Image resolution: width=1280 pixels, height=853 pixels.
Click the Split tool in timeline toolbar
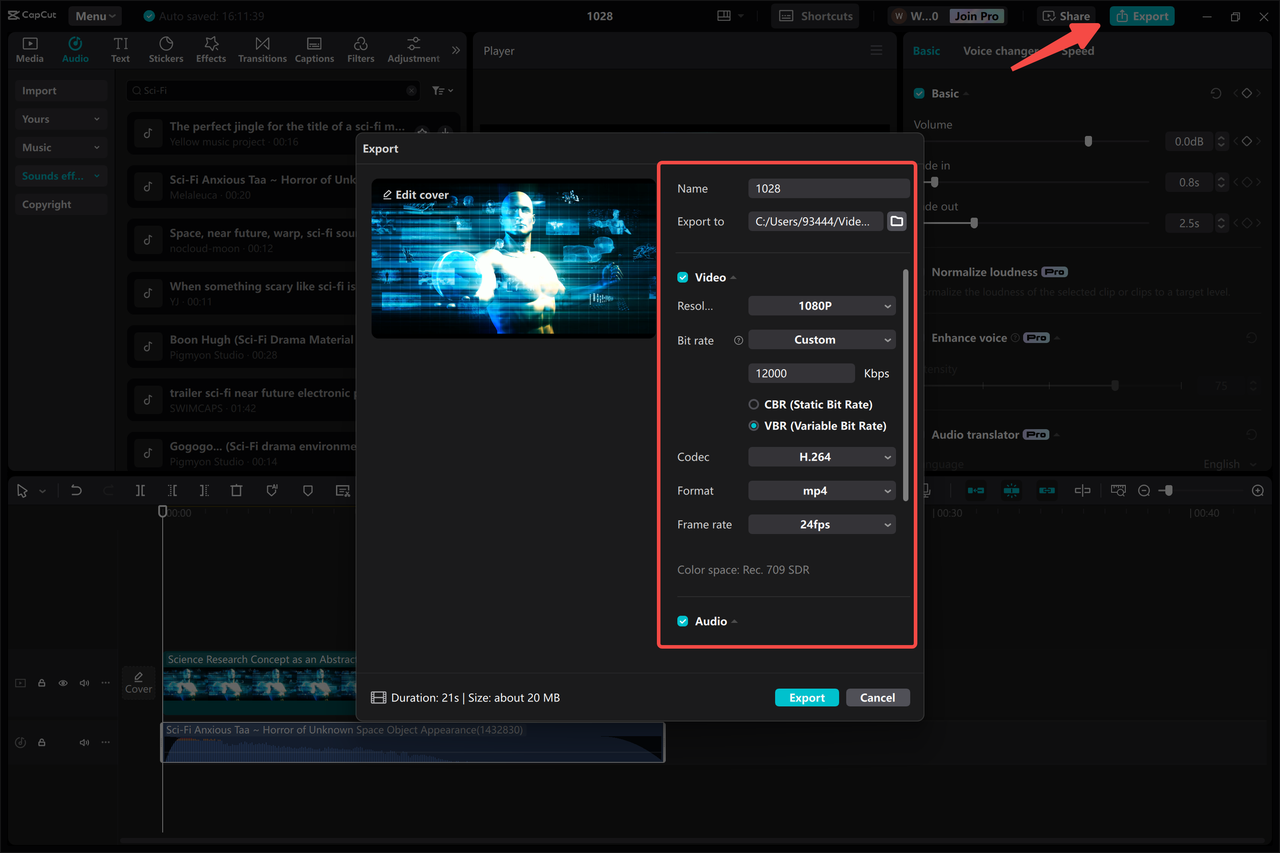140,490
